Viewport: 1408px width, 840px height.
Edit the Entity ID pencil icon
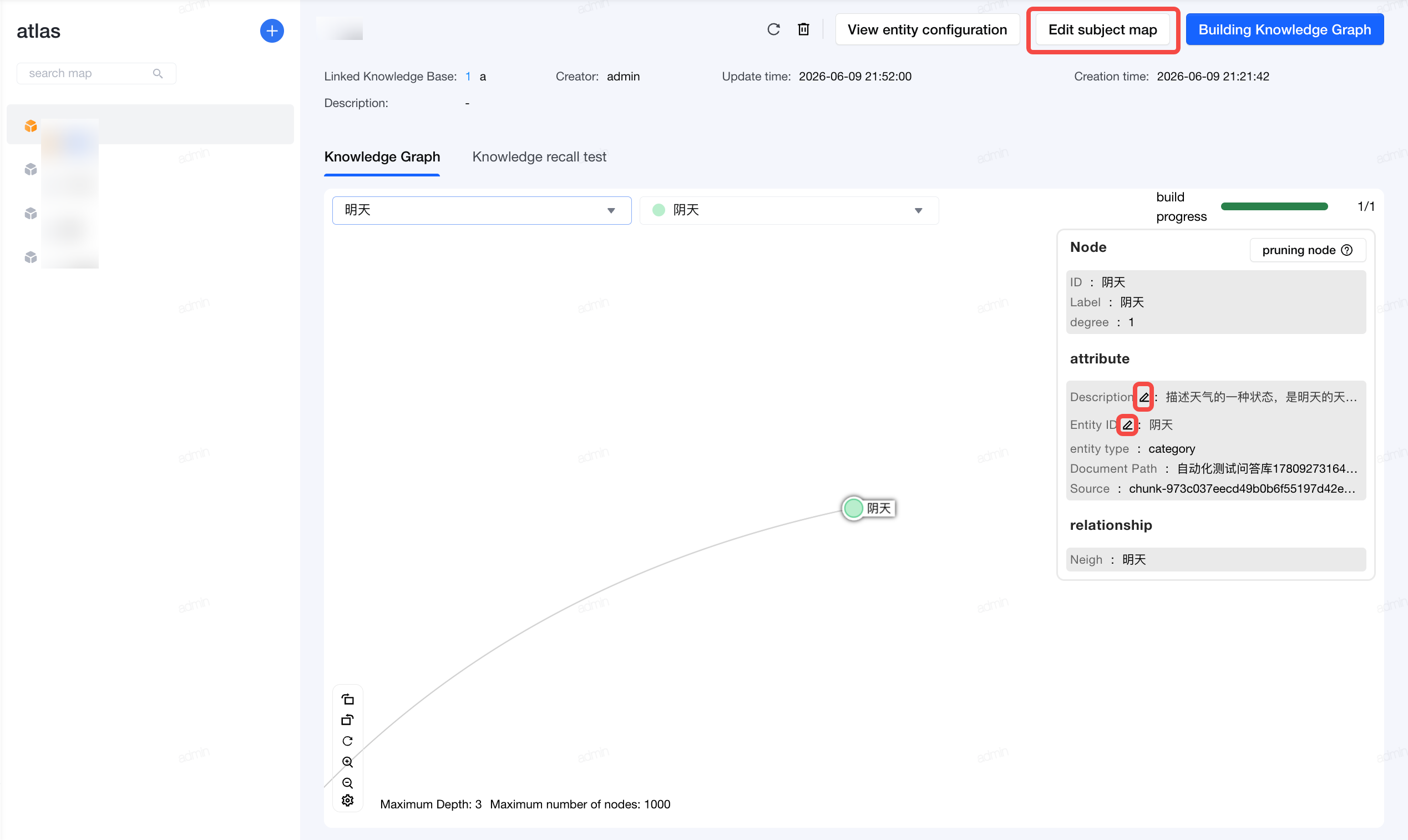tap(1127, 424)
